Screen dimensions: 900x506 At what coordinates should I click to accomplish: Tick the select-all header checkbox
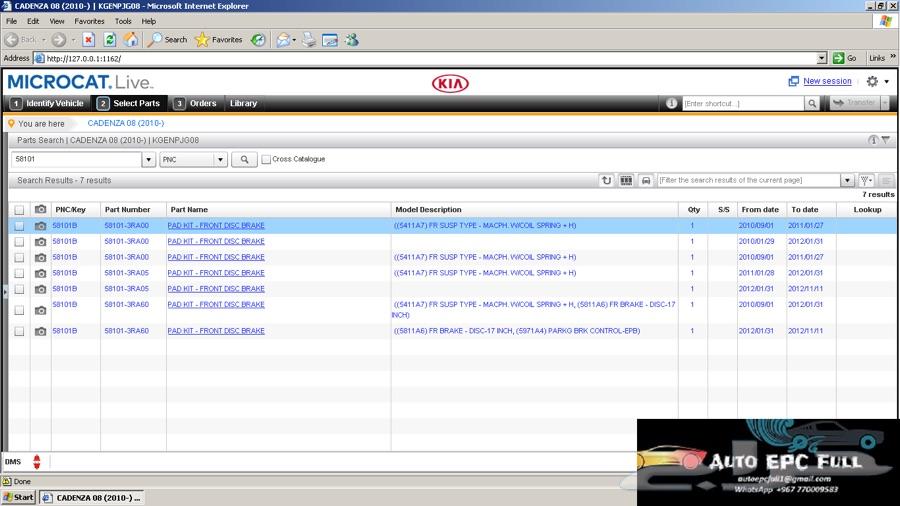click(x=19, y=210)
